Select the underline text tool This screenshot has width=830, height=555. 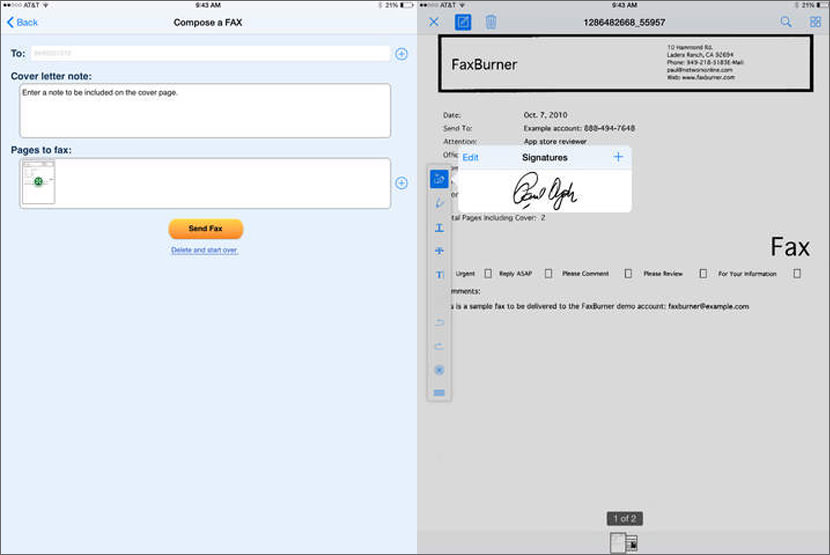pyautogui.click(x=439, y=228)
